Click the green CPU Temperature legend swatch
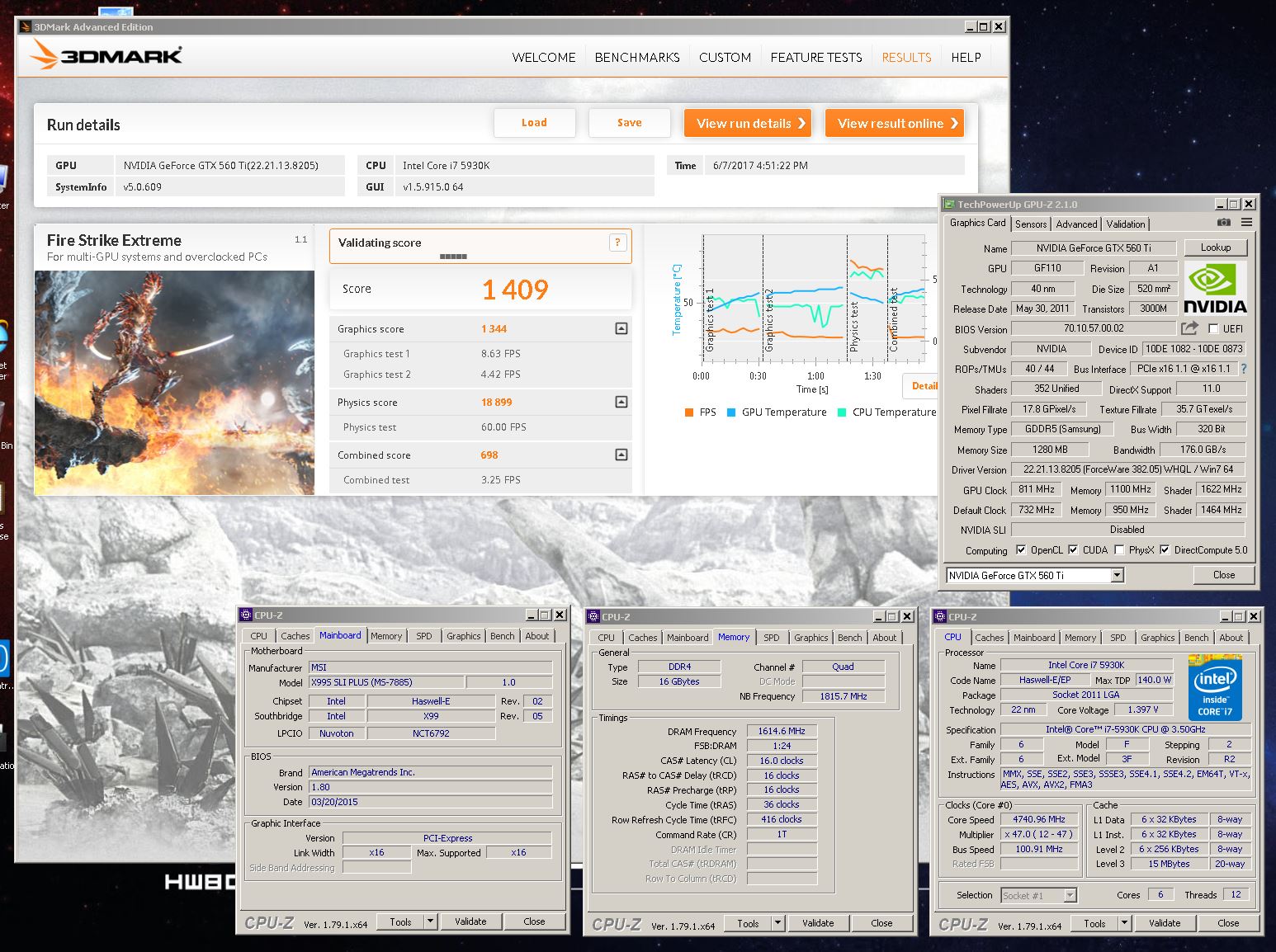 click(842, 412)
